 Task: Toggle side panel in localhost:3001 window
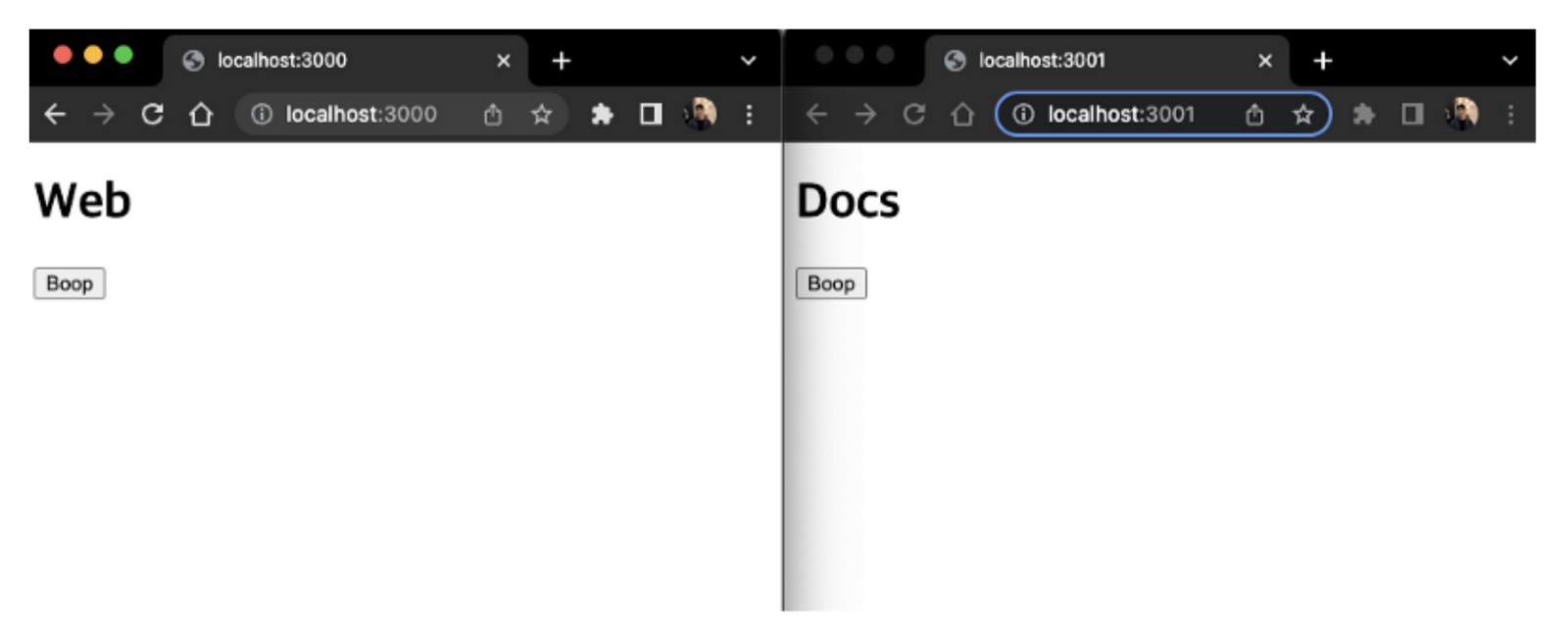tap(1412, 115)
